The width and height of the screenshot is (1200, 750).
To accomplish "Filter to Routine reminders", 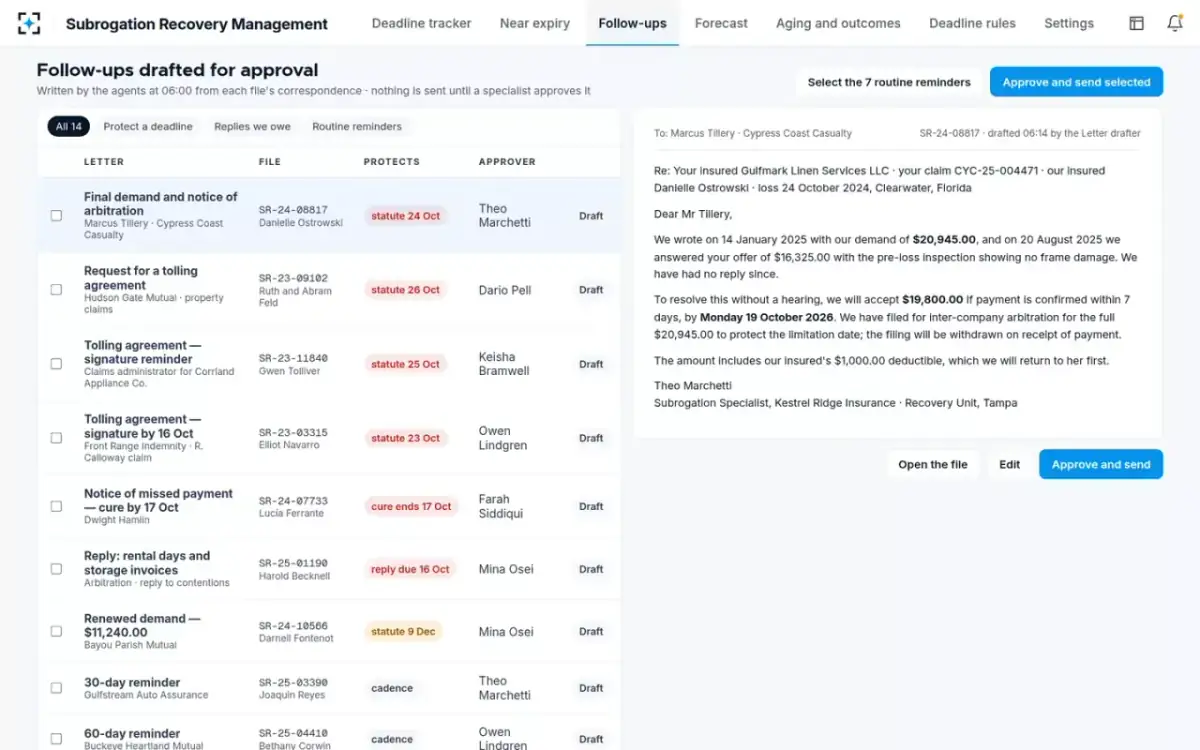I will (x=357, y=127).
